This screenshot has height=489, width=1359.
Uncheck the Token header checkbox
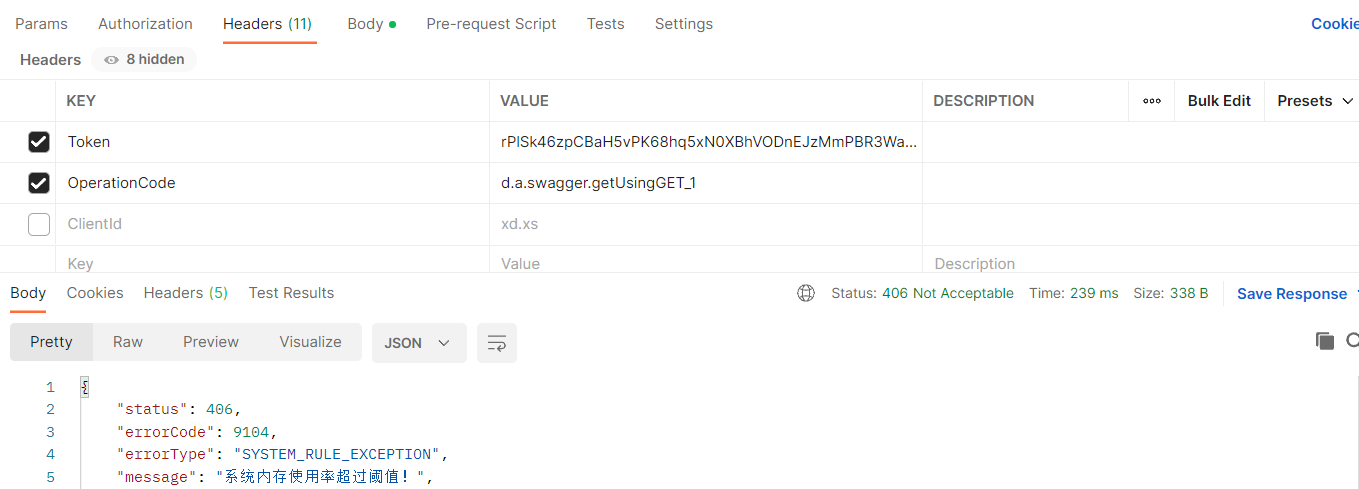39,142
